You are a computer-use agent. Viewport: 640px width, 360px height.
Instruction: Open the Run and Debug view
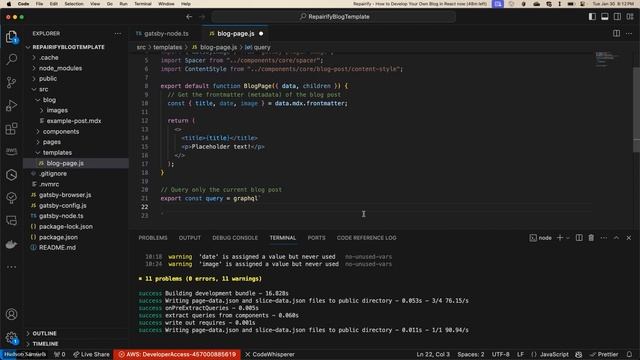click(11, 105)
